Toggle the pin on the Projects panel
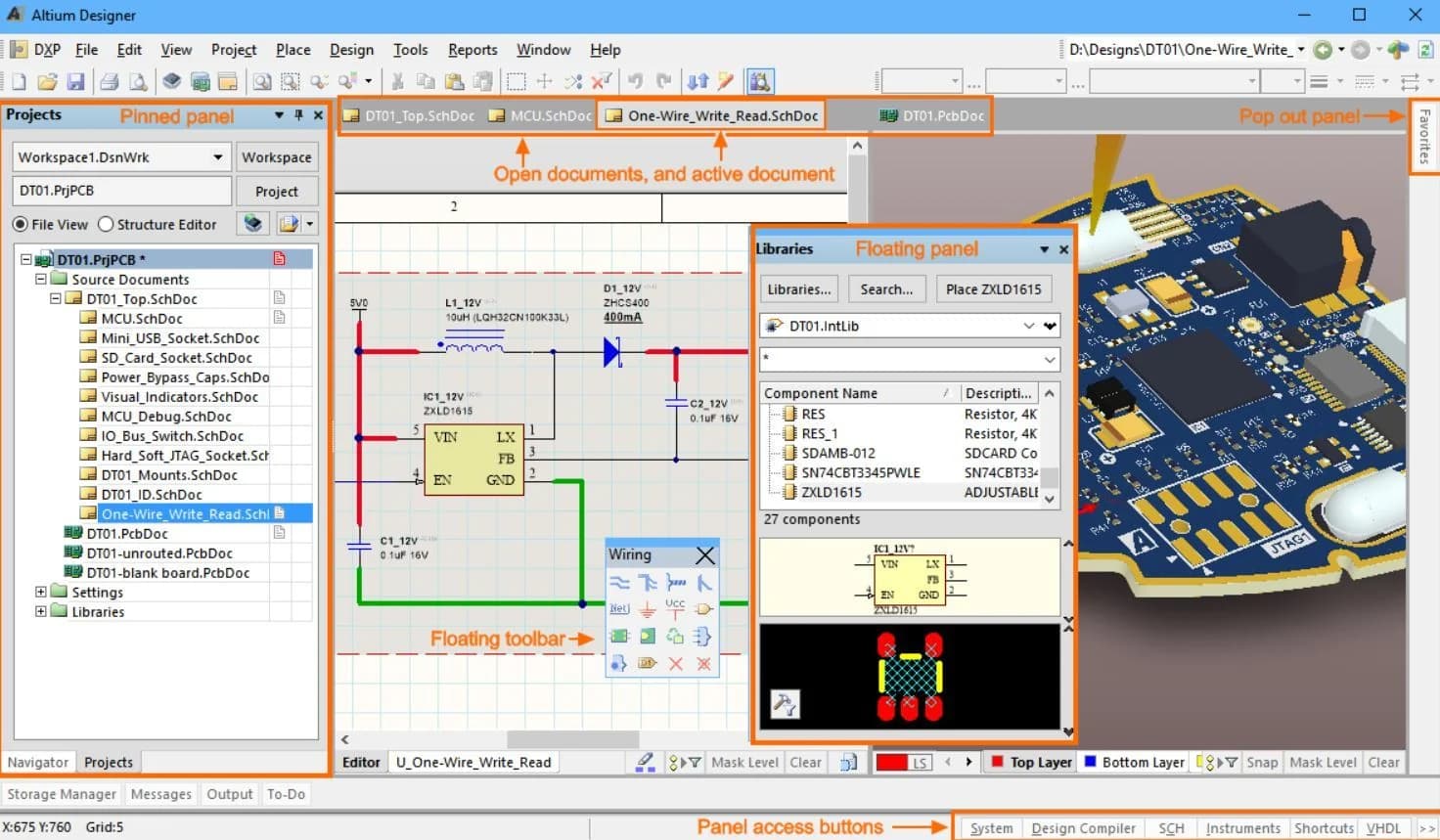 click(x=298, y=115)
